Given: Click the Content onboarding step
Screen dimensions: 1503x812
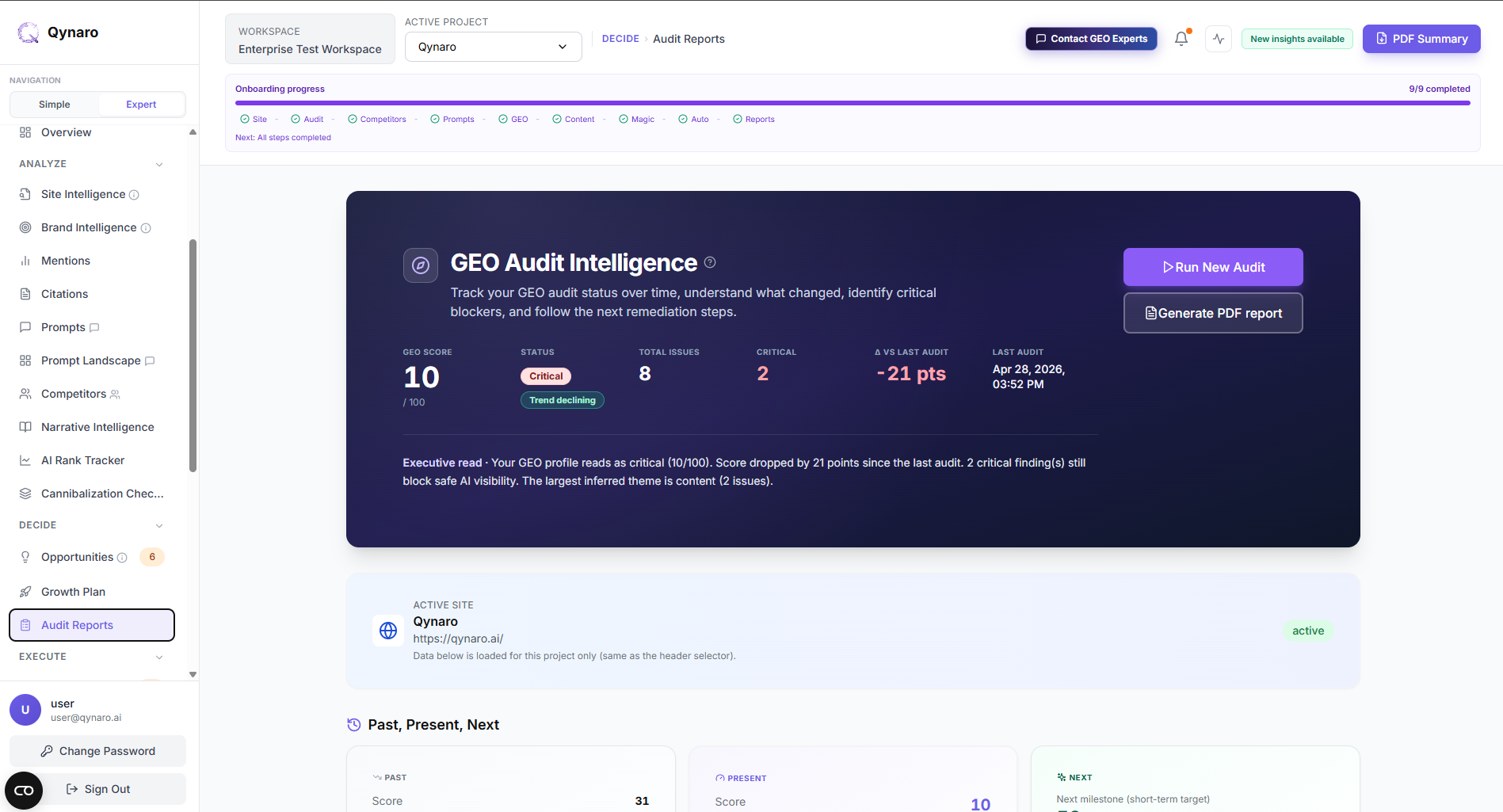Looking at the screenshot, I should [574, 120].
